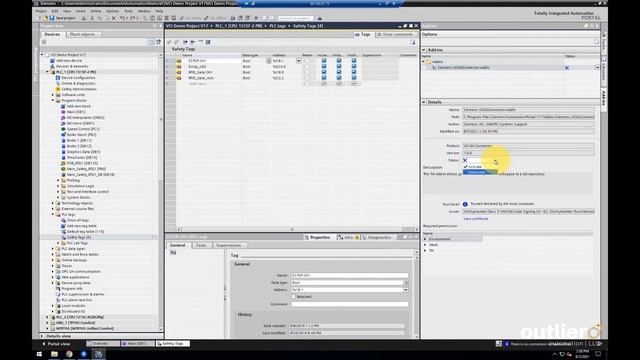This screenshot has height=360, width=640.
Task: Select Safety Tags table in tree
Action: (x=79, y=237)
